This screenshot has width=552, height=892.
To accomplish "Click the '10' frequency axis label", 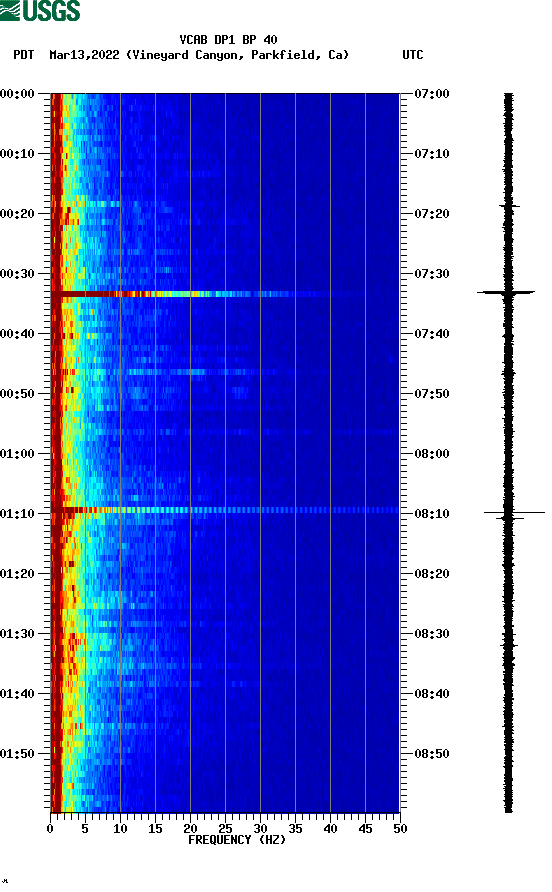I will pos(120,829).
